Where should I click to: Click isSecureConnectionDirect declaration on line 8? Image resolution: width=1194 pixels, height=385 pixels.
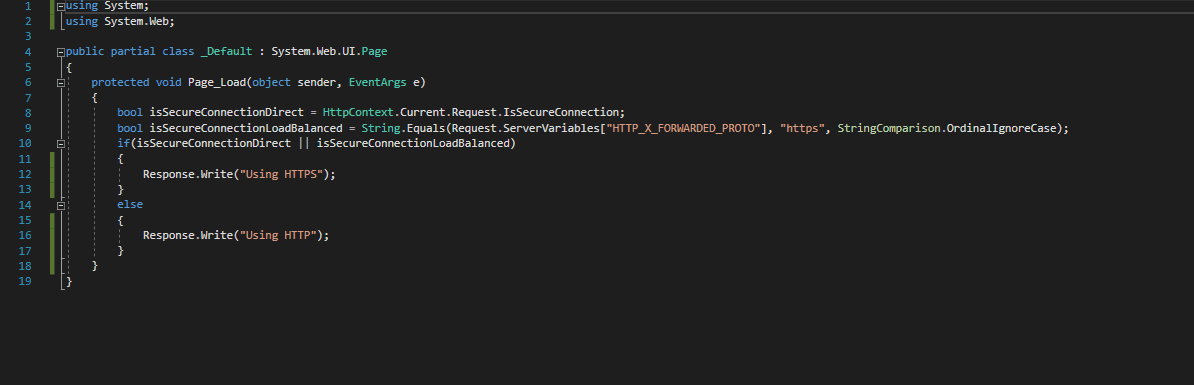point(226,113)
